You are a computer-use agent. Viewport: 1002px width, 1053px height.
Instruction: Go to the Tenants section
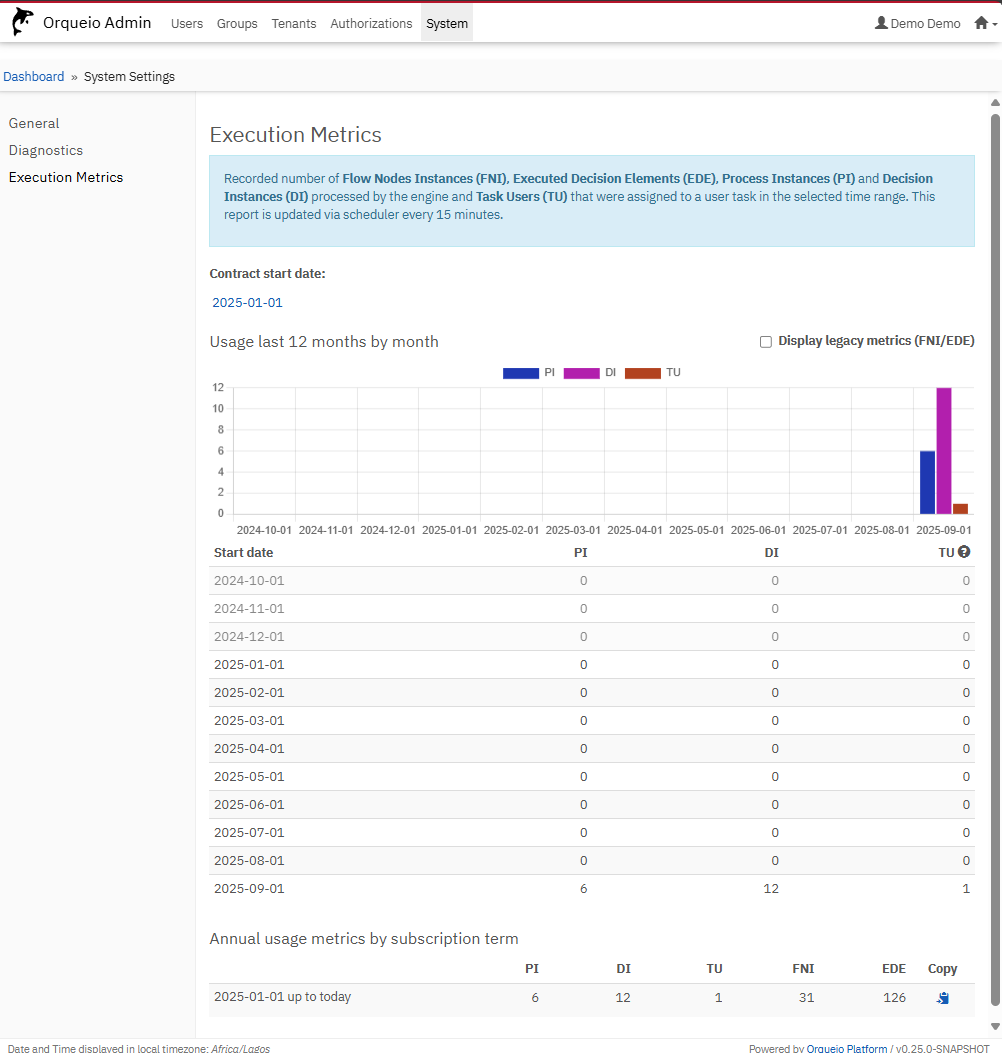(x=294, y=23)
